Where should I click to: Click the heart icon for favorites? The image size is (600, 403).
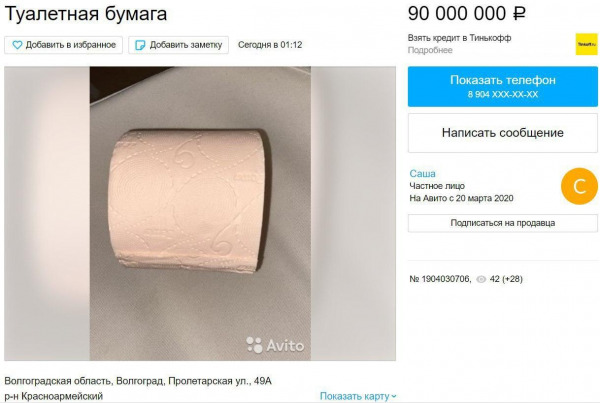[x=17, y=45]
